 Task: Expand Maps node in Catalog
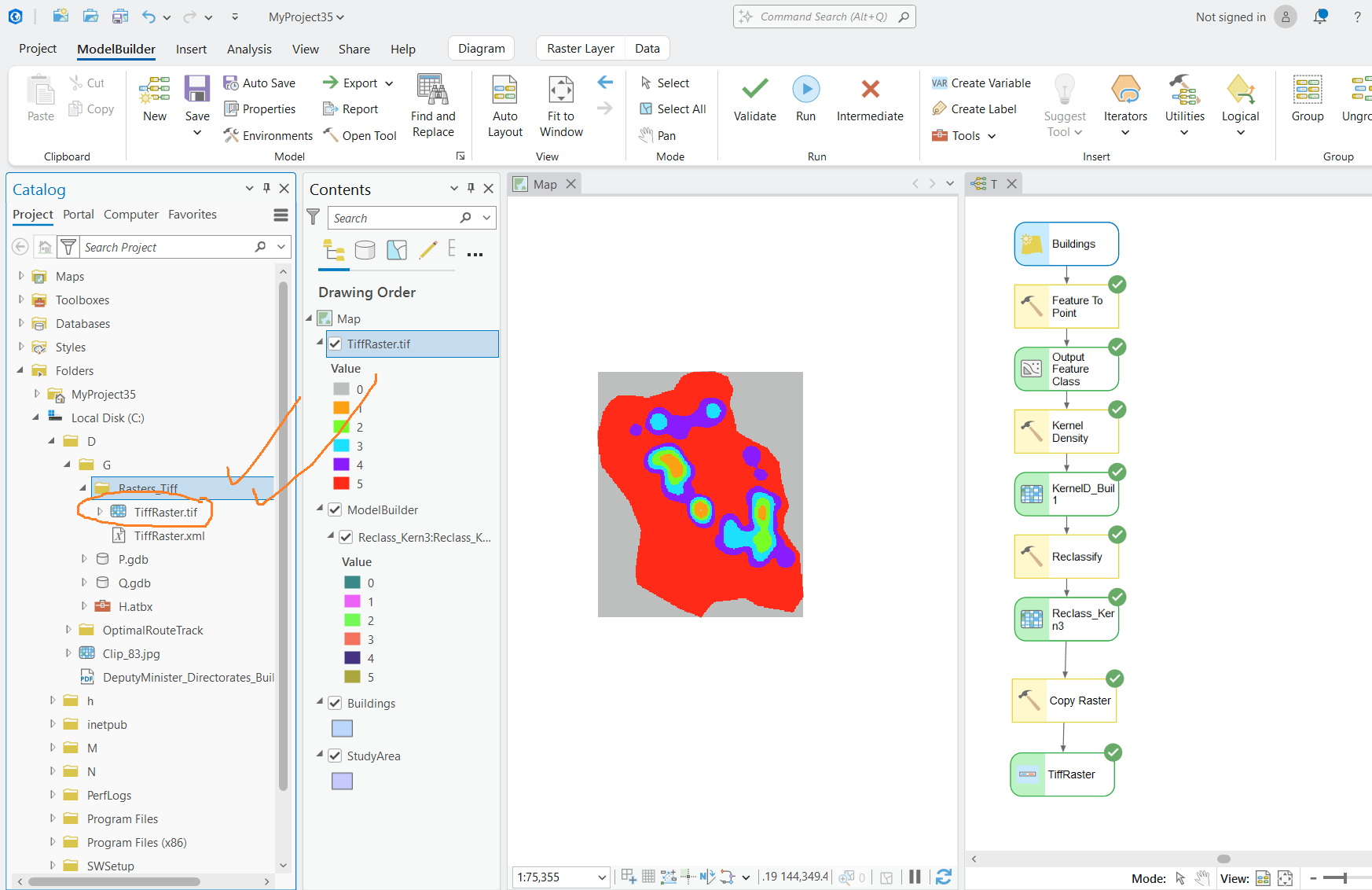coord(21,276)
